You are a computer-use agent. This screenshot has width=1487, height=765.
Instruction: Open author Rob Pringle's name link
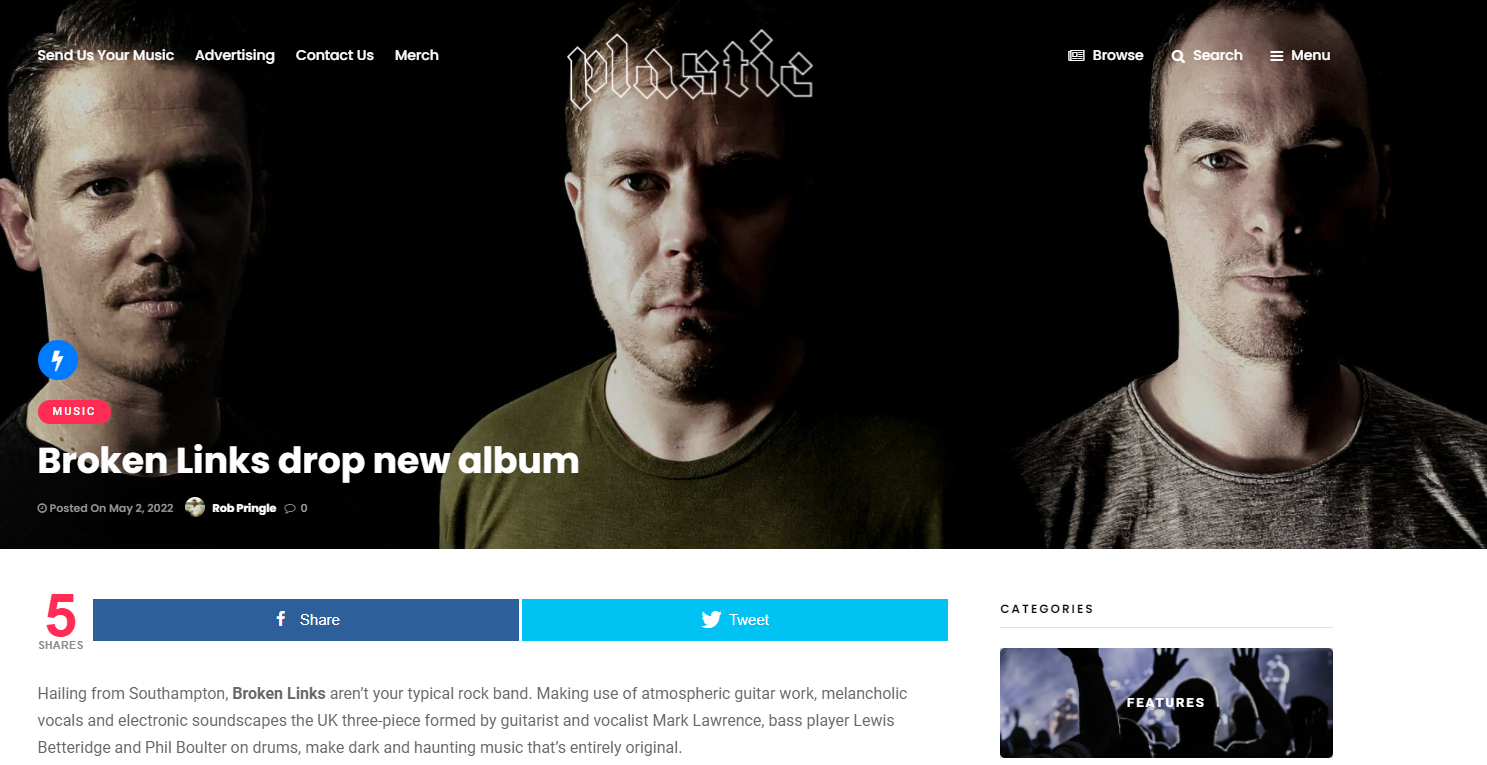244,508
